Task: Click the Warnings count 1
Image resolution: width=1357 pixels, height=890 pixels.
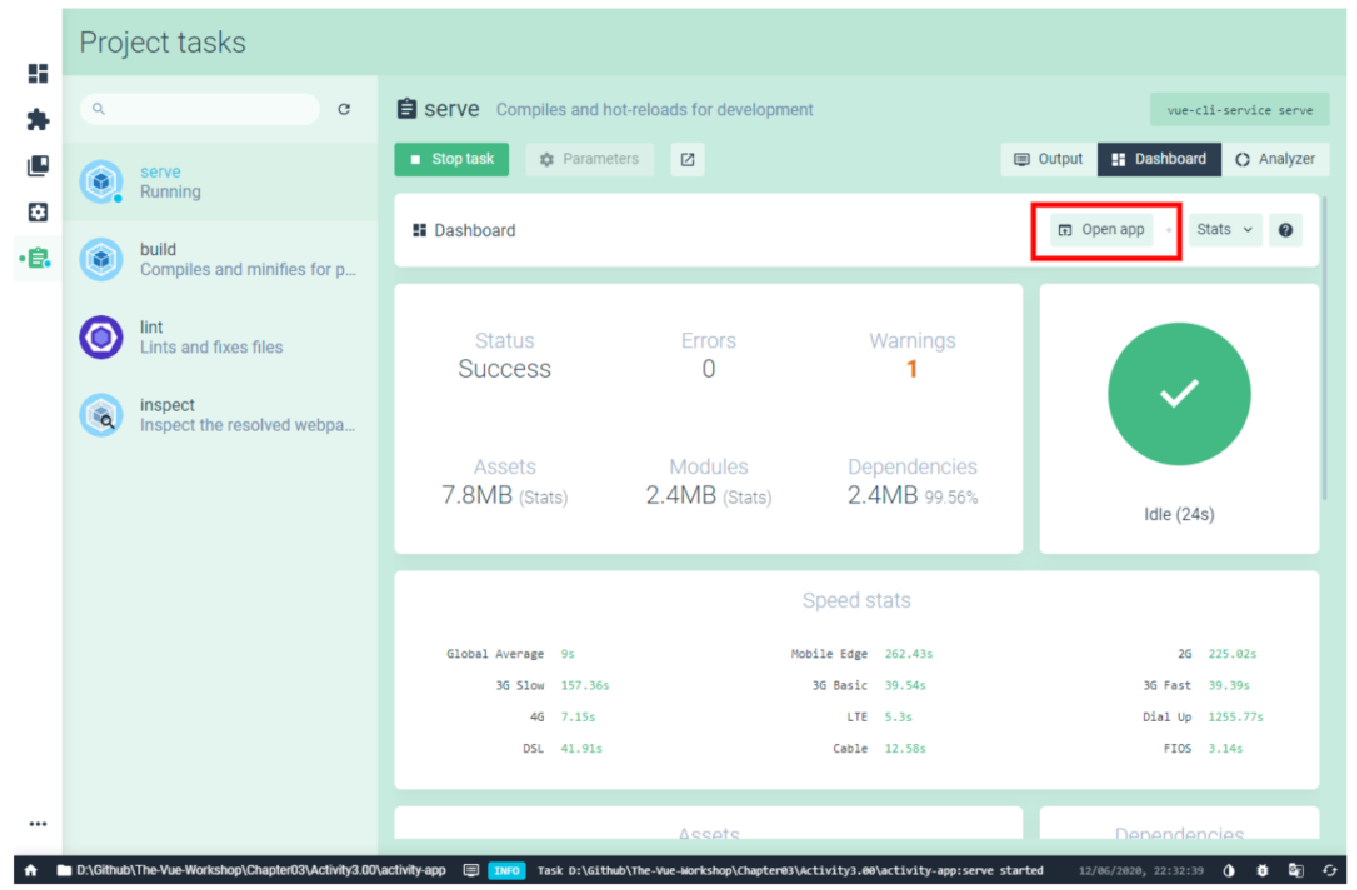Action: point(912,369)
